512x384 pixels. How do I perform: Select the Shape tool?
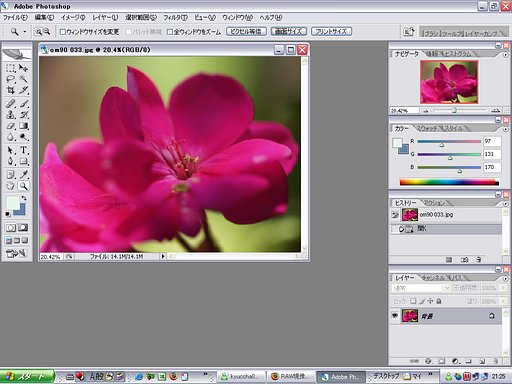click(23, 161)
